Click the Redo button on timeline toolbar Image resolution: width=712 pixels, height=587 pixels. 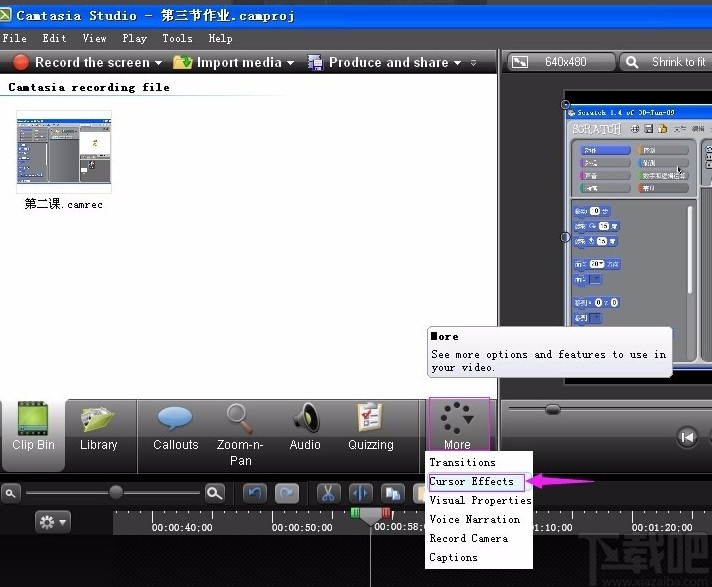pyautogui.click(x=287, y=493)
